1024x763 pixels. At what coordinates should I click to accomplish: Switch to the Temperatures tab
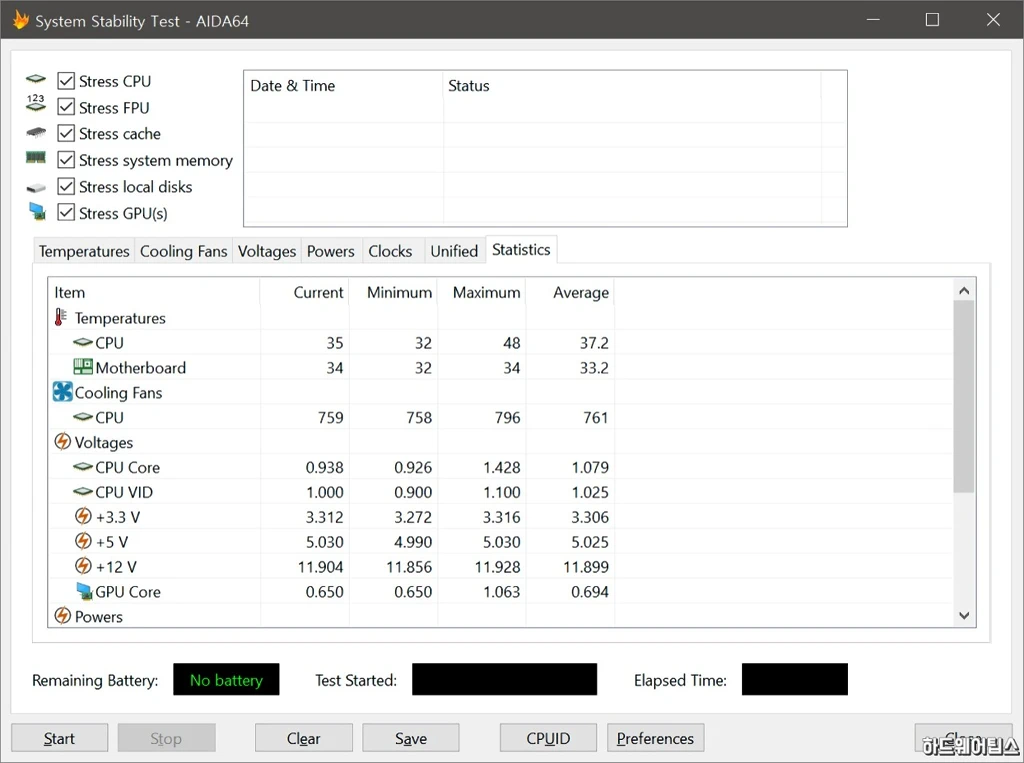coord(84,252)
